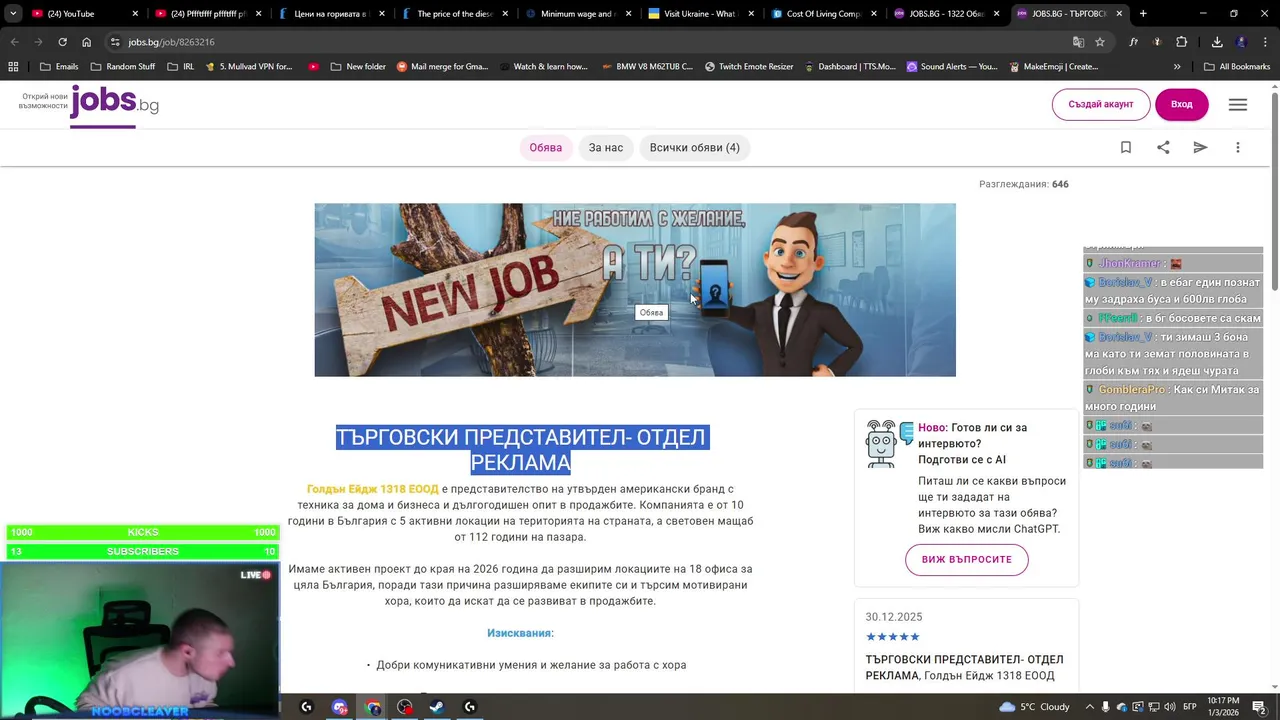Click the translate page icon in address bar
1280x720 pixels.
pyautogui.click(x=1078, y=42)
